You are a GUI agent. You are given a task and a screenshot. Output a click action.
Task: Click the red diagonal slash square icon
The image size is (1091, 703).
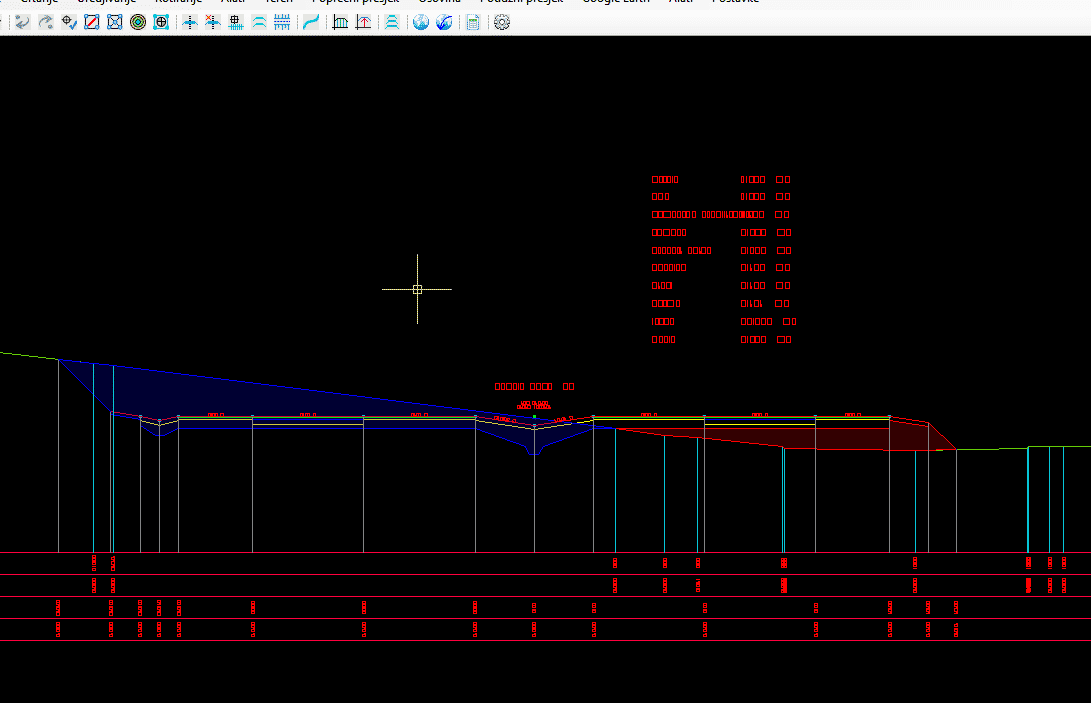(92, 22)
